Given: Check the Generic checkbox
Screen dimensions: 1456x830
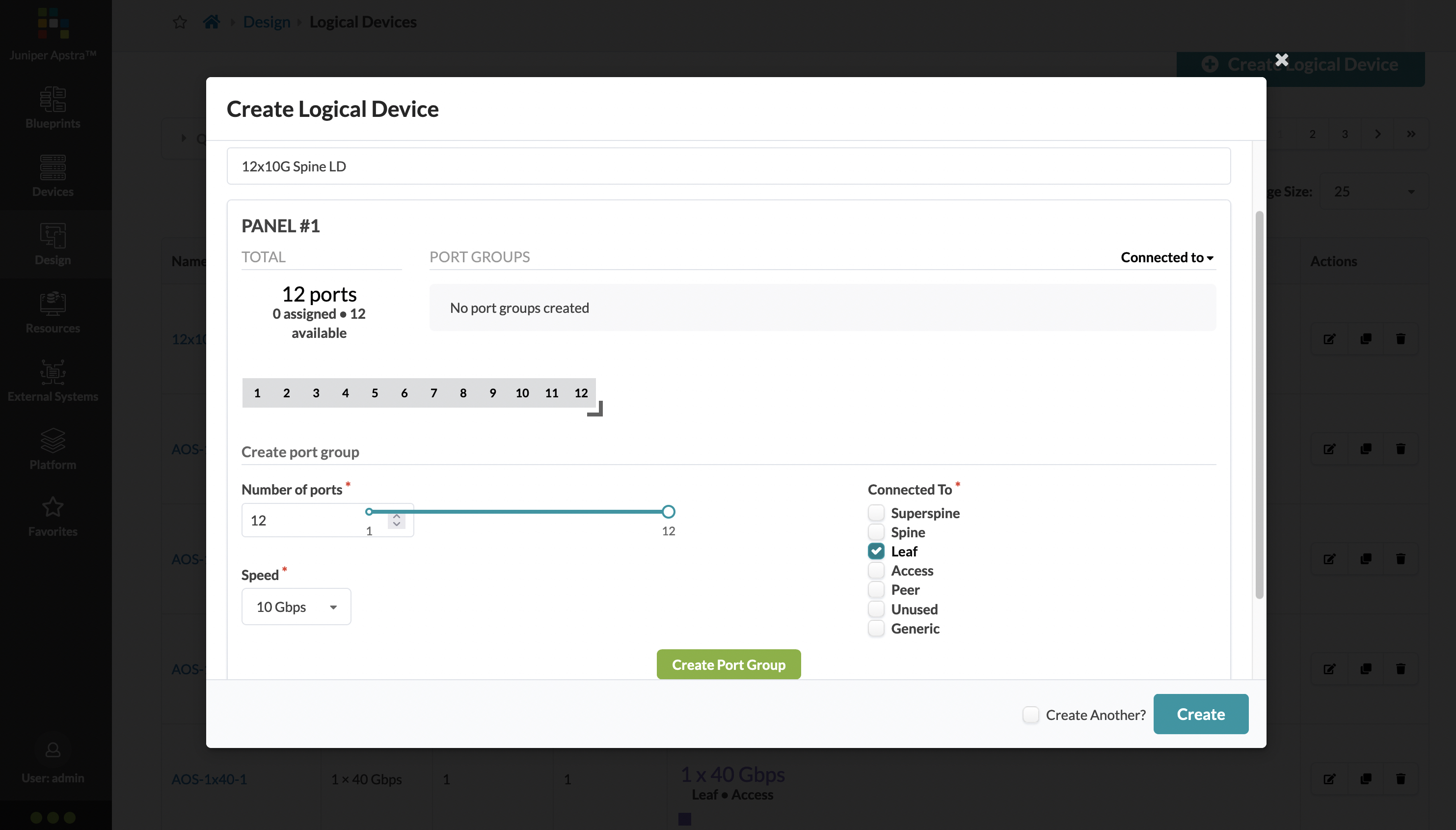Looking at the screenshot, I should 876,628.
